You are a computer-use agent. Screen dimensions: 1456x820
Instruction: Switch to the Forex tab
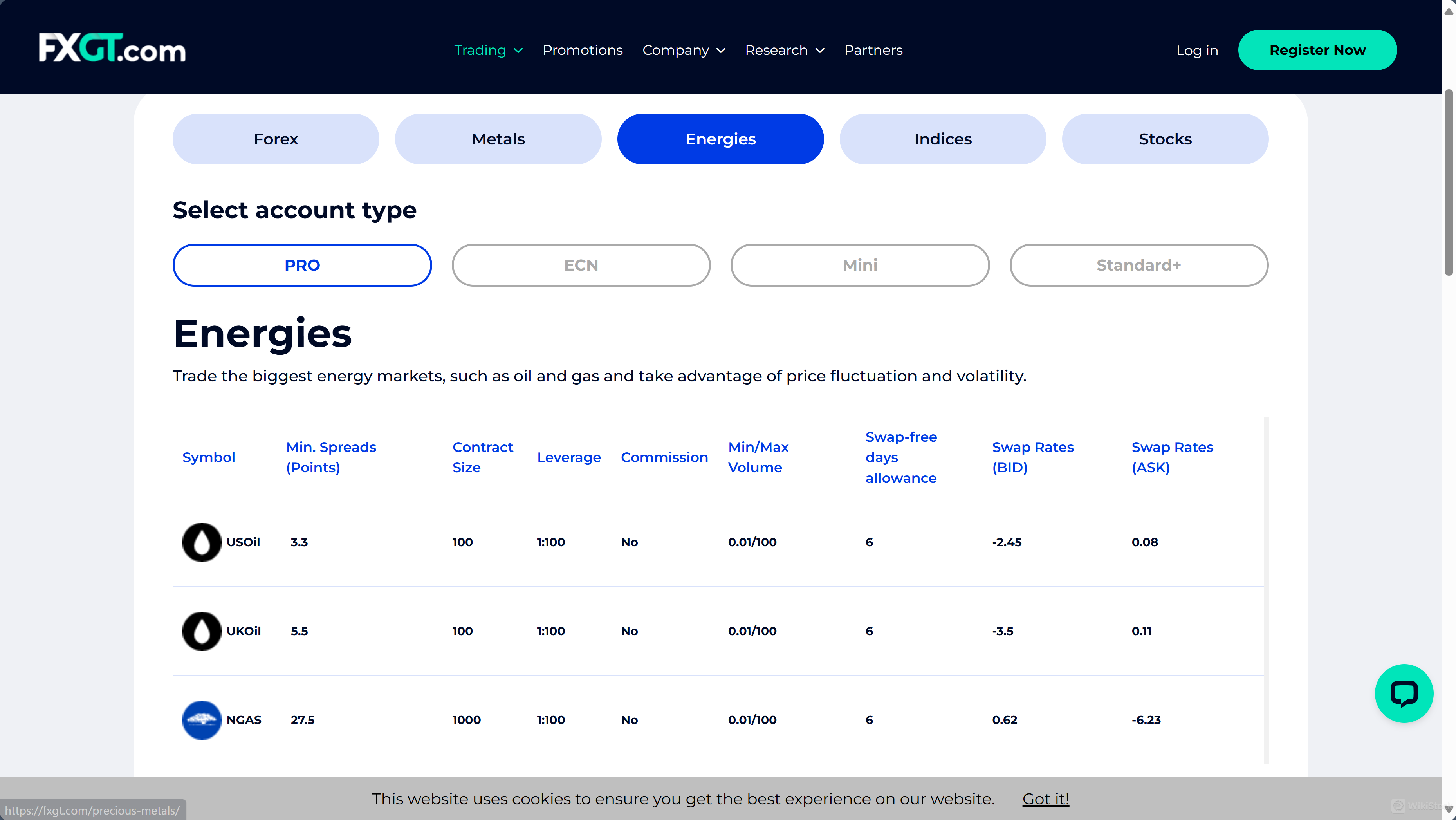[x=275, y=139]
